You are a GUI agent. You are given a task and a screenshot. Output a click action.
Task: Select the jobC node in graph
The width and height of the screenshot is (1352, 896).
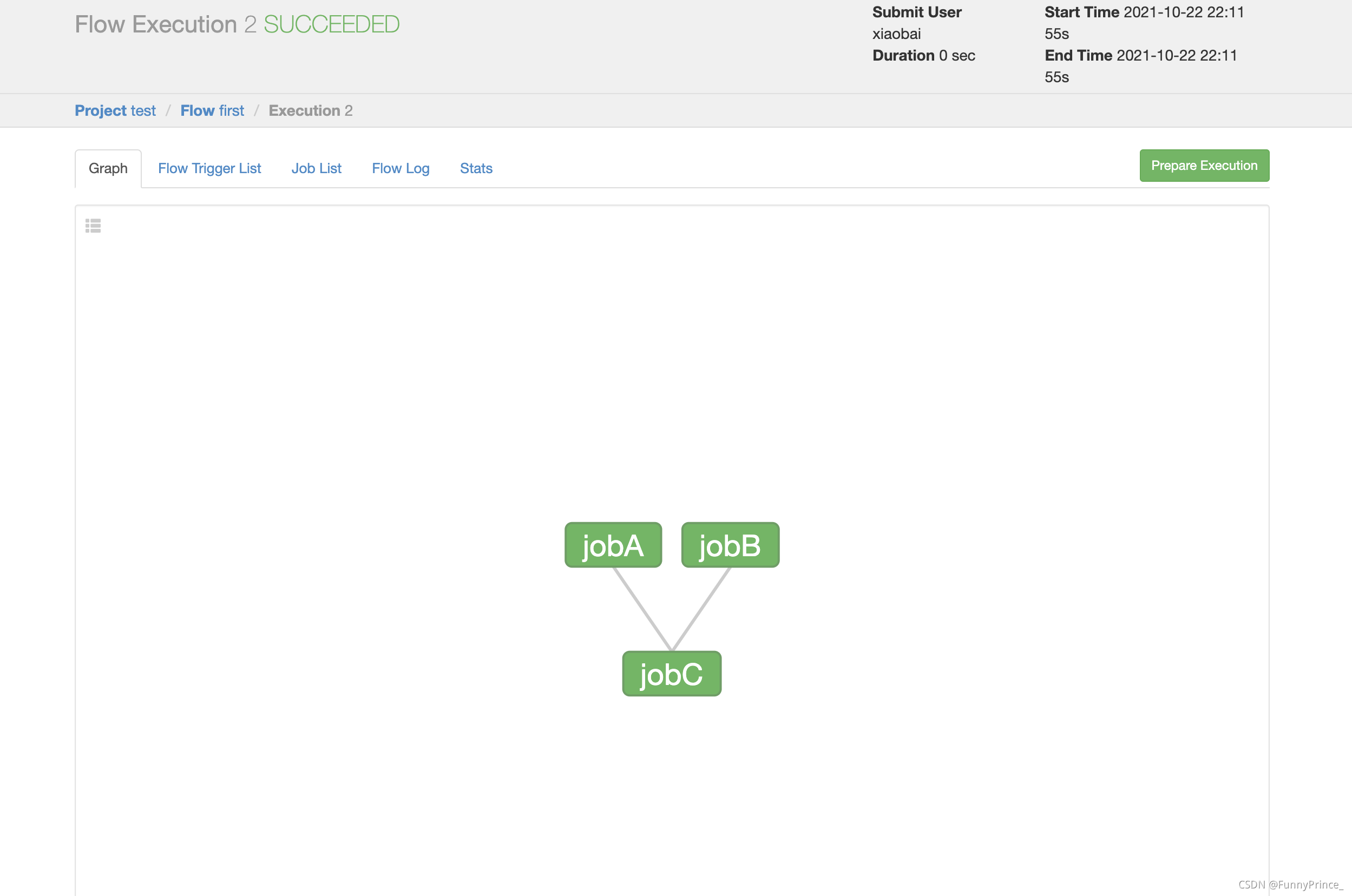(672, 674)
